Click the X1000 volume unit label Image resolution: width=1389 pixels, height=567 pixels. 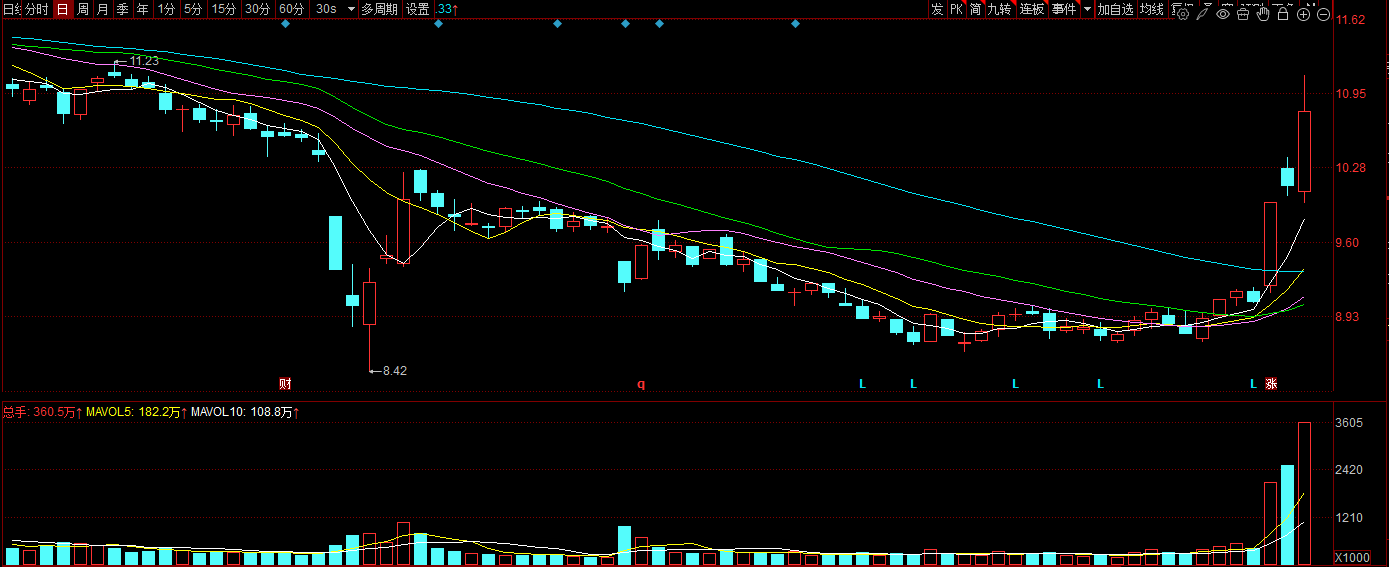[x=1352, y=557]
